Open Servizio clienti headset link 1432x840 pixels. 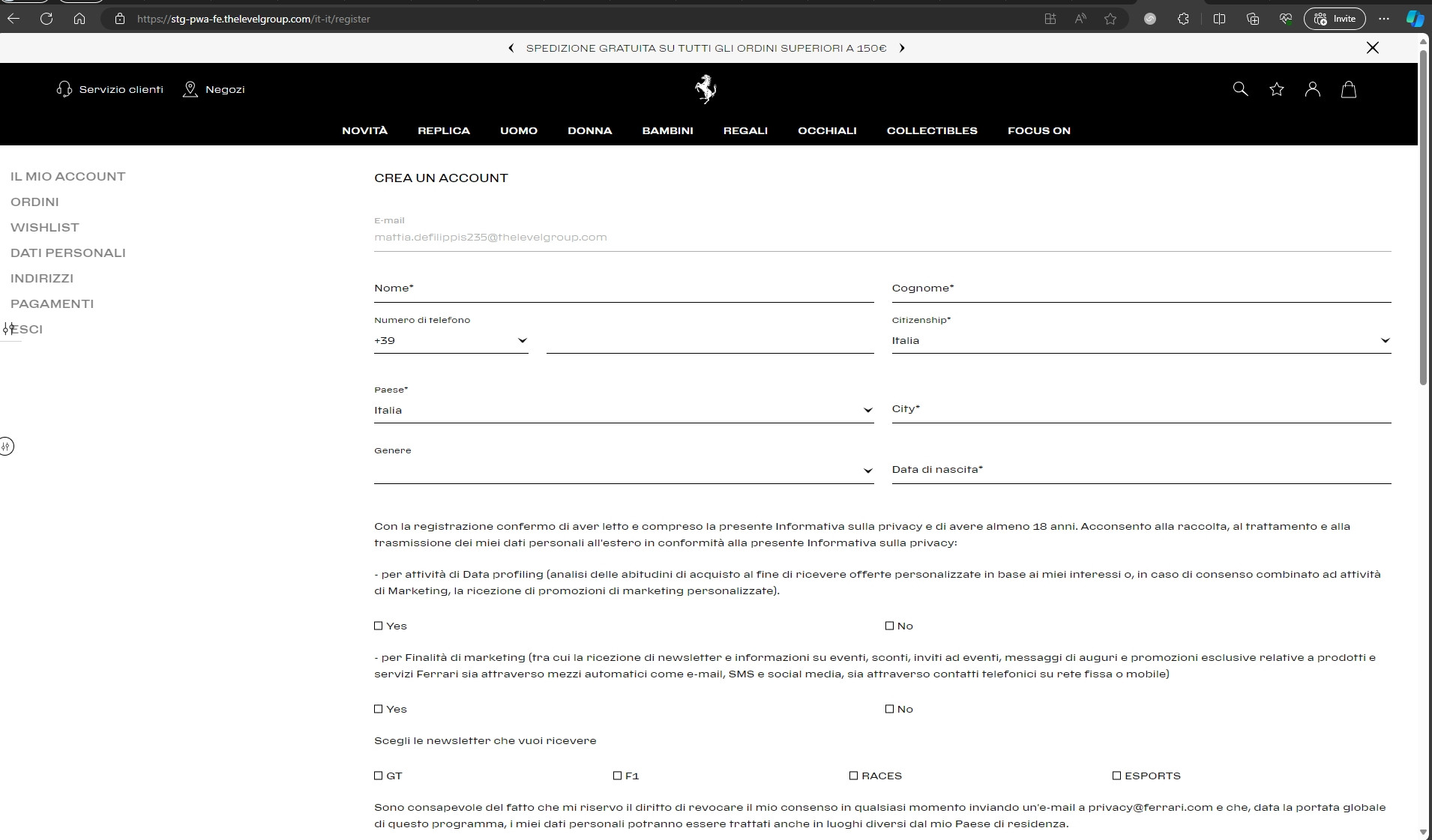click(109, 89)
